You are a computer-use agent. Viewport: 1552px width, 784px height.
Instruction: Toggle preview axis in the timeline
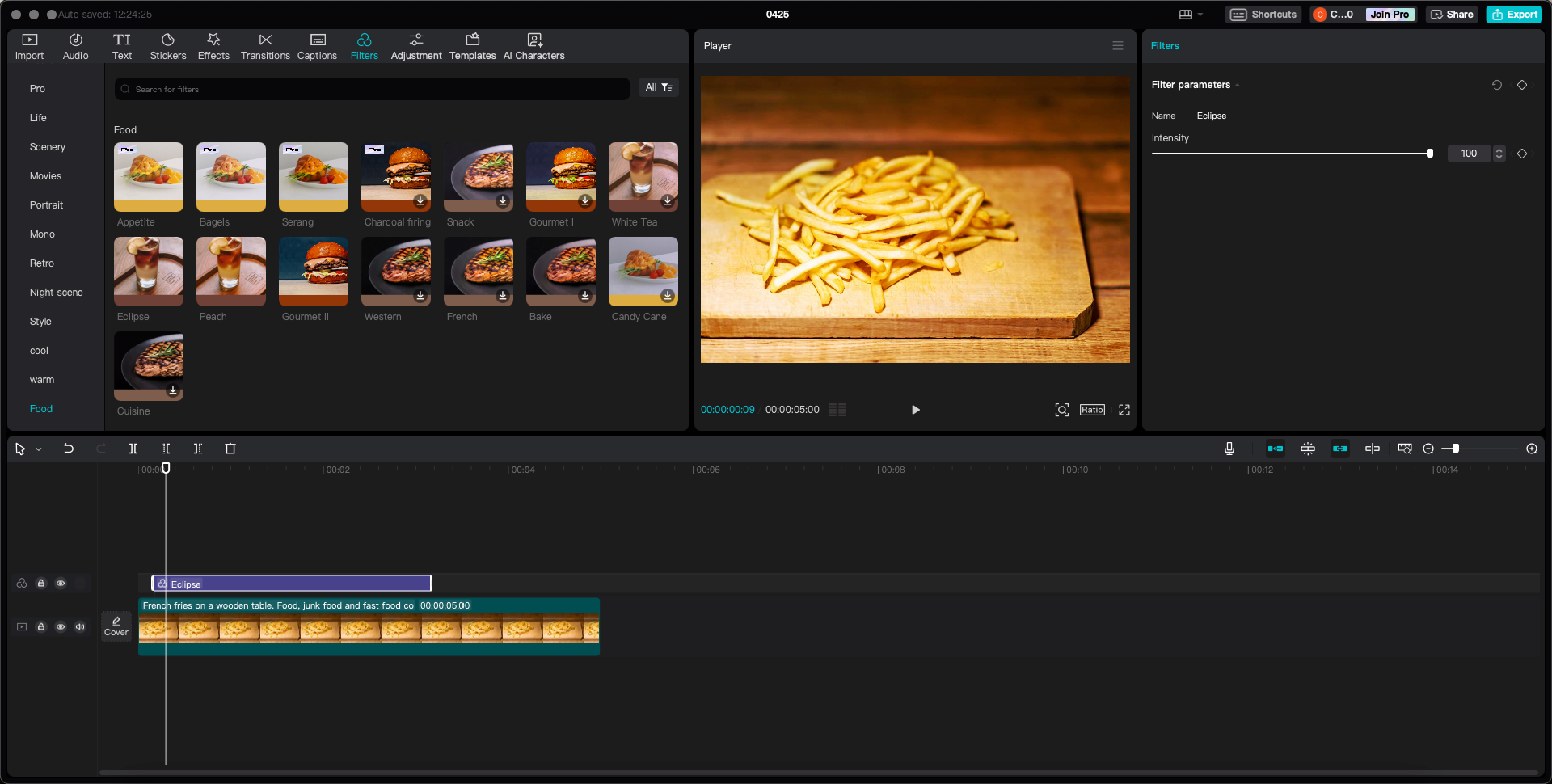[1373, 449]
